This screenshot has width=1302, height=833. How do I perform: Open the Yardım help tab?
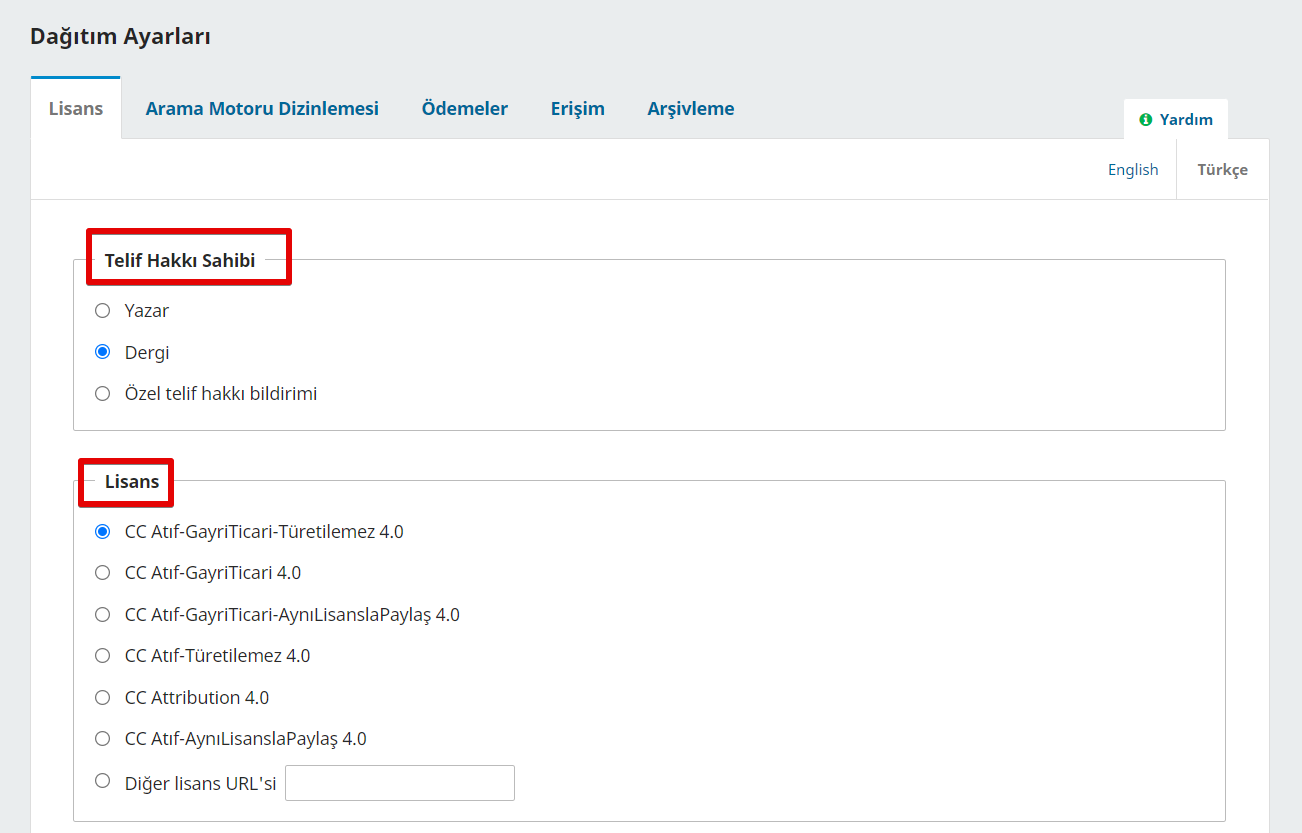[x=1176, y=119]
